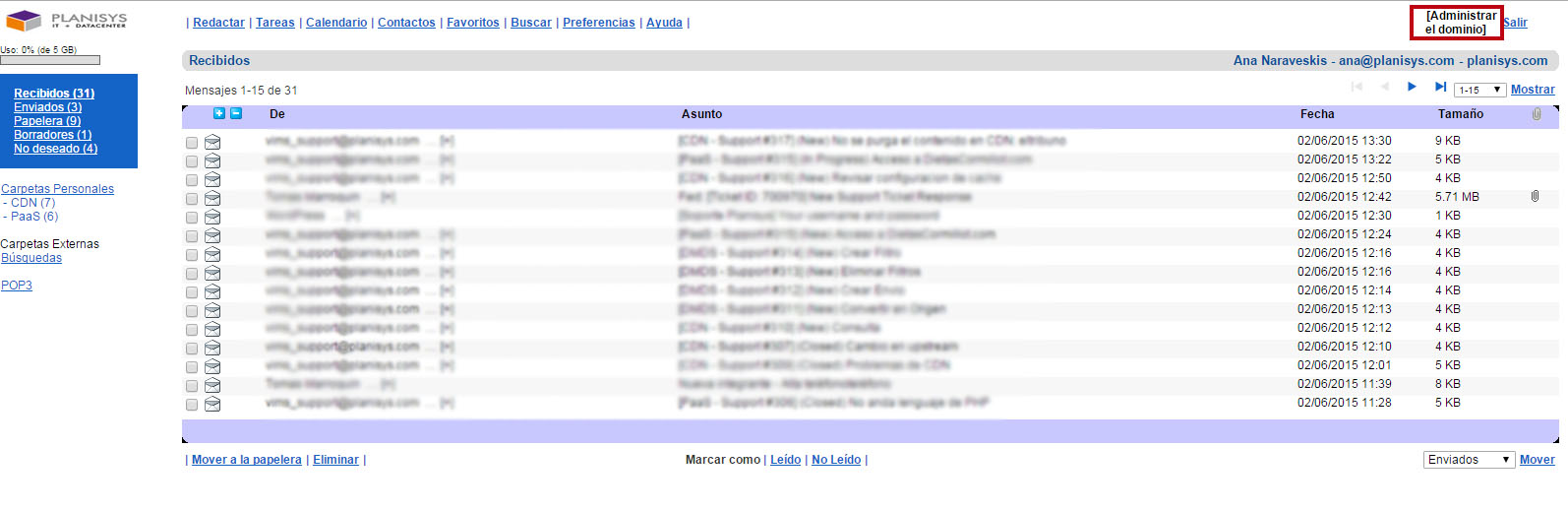Open the Enviados (3) folder
This screenshot has height=511, width=1568.
47,107
